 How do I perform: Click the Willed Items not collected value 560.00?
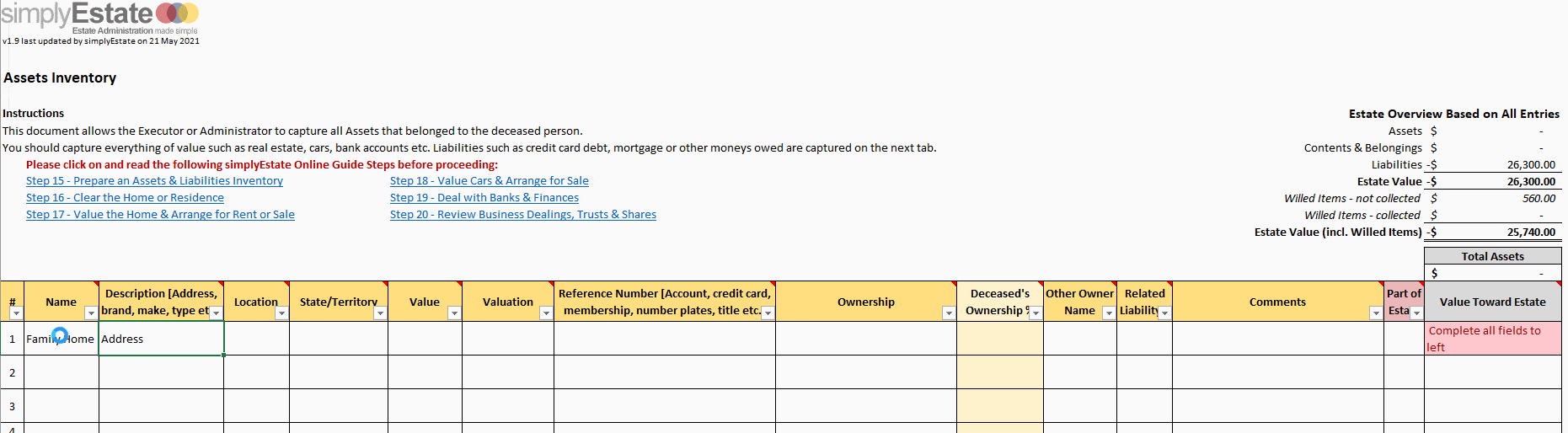coord(1539,199)
